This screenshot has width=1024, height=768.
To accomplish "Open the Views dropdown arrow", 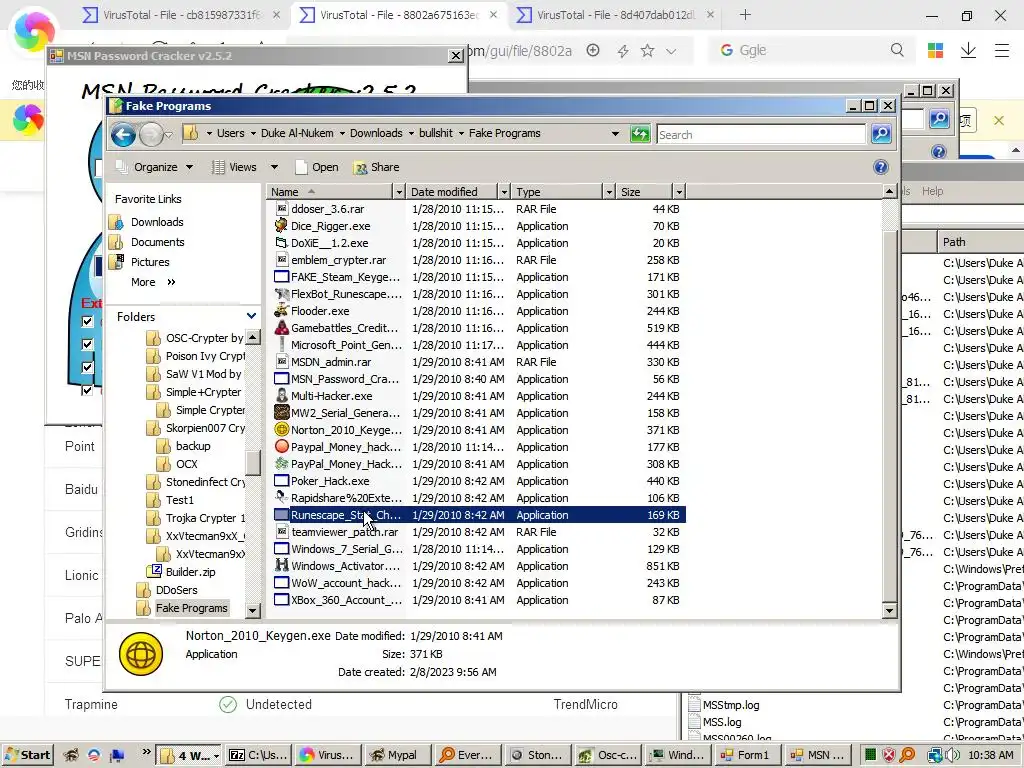I will pyautogui.click(x=274, y=167).
